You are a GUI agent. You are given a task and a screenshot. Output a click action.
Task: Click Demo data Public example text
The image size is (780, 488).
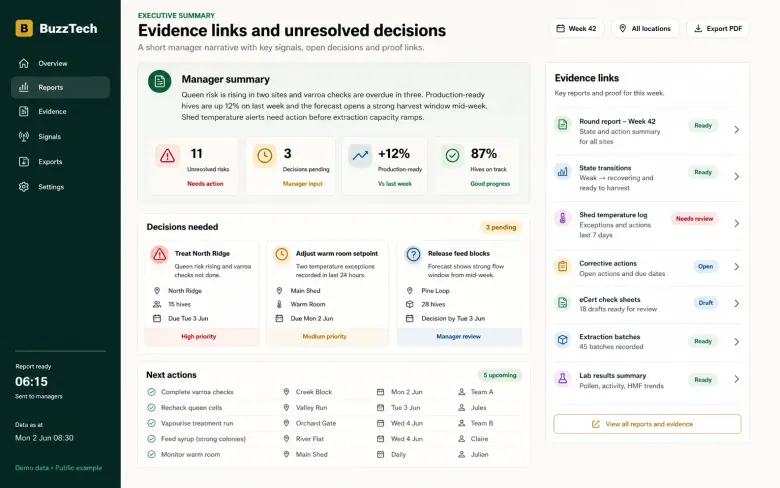(x=59, y=468)
